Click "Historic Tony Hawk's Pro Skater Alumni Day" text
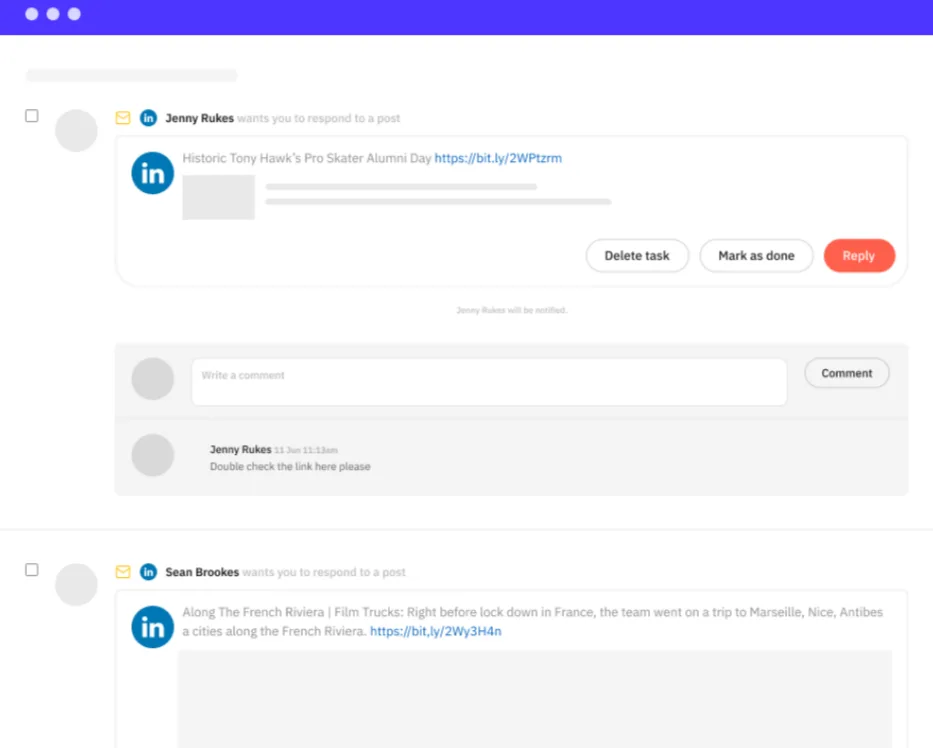 coord(306,158)
